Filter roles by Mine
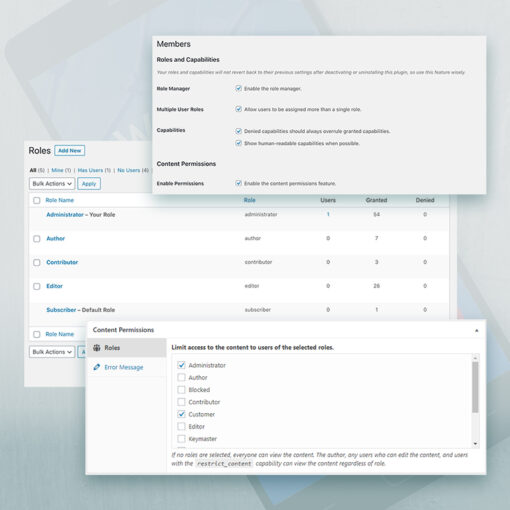Image resolution: width=510 pixels, height=510 pixels. (57, 170)
